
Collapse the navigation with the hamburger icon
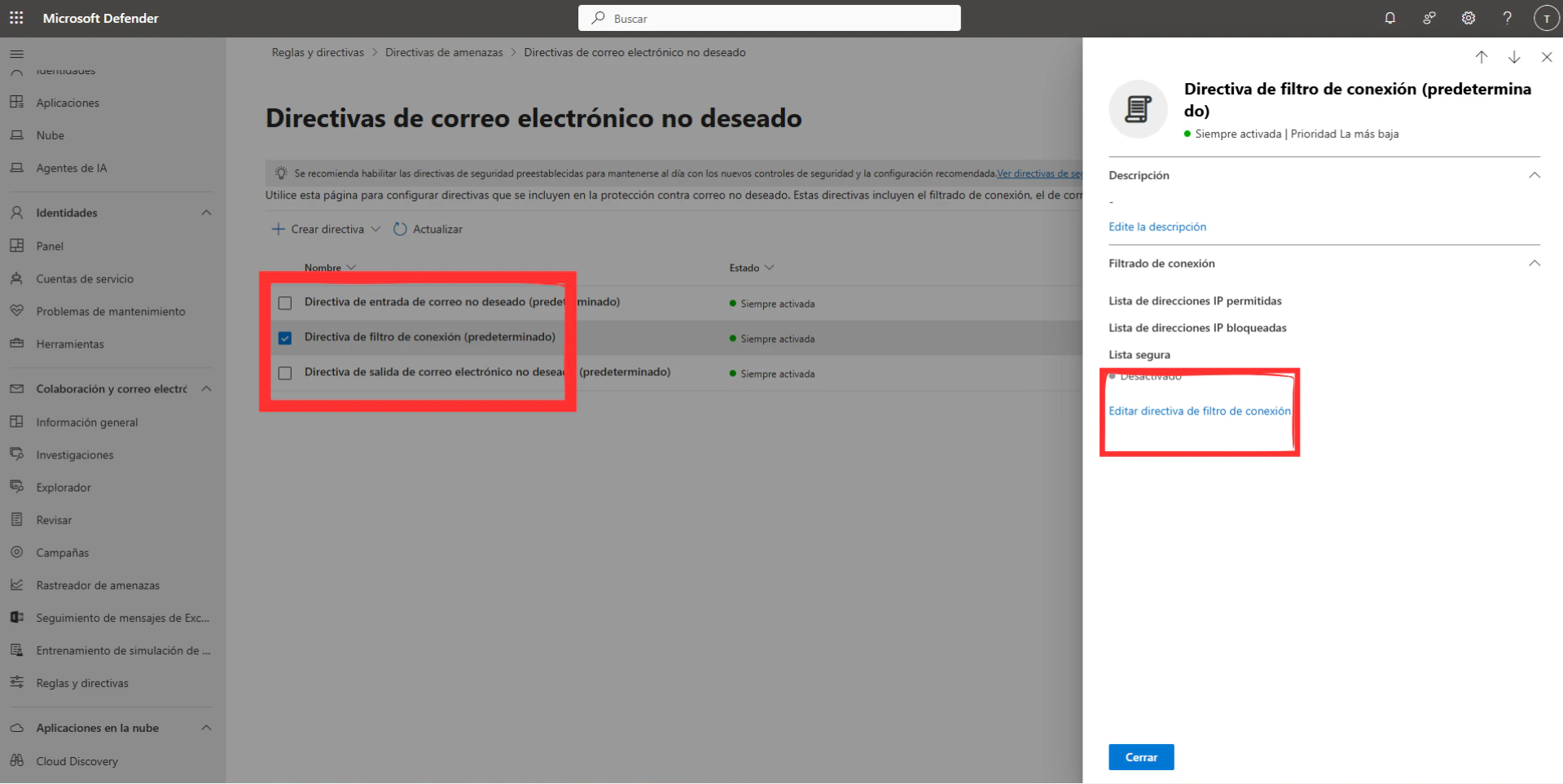coord(16,54)
